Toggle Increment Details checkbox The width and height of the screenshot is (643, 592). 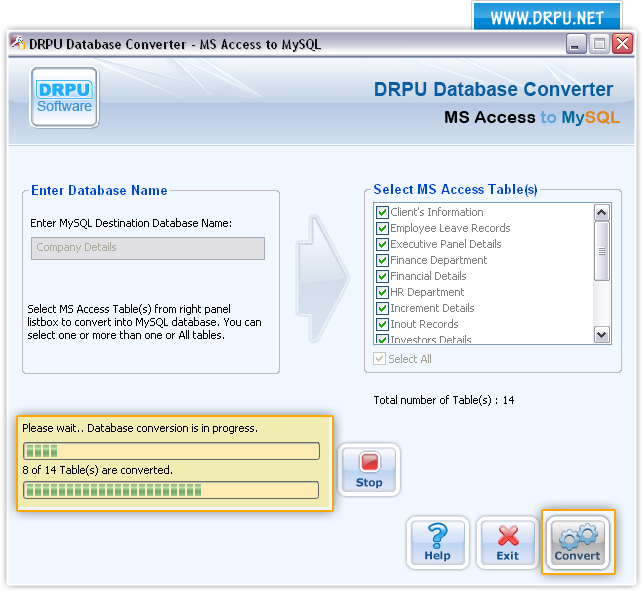click(382, 308)
